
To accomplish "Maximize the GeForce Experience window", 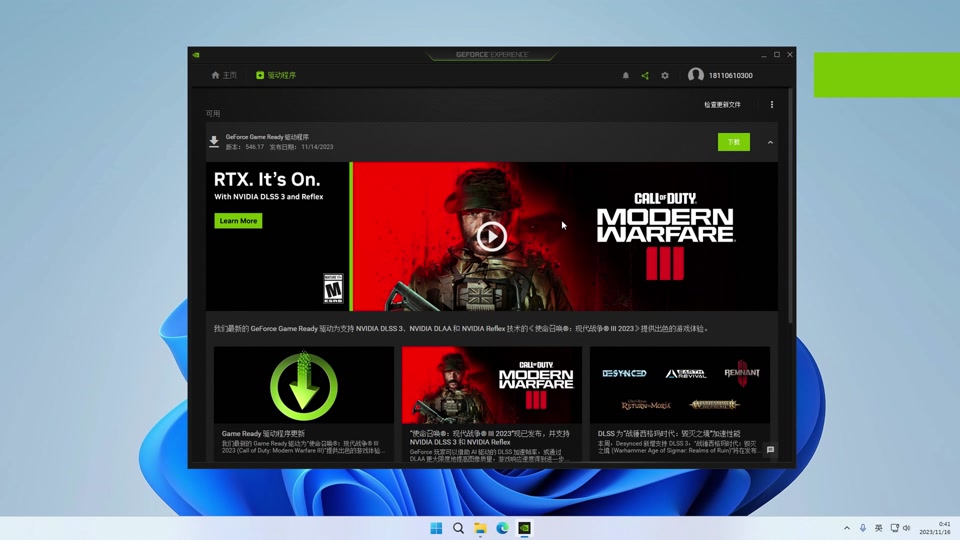I will [x=777, y=54].
